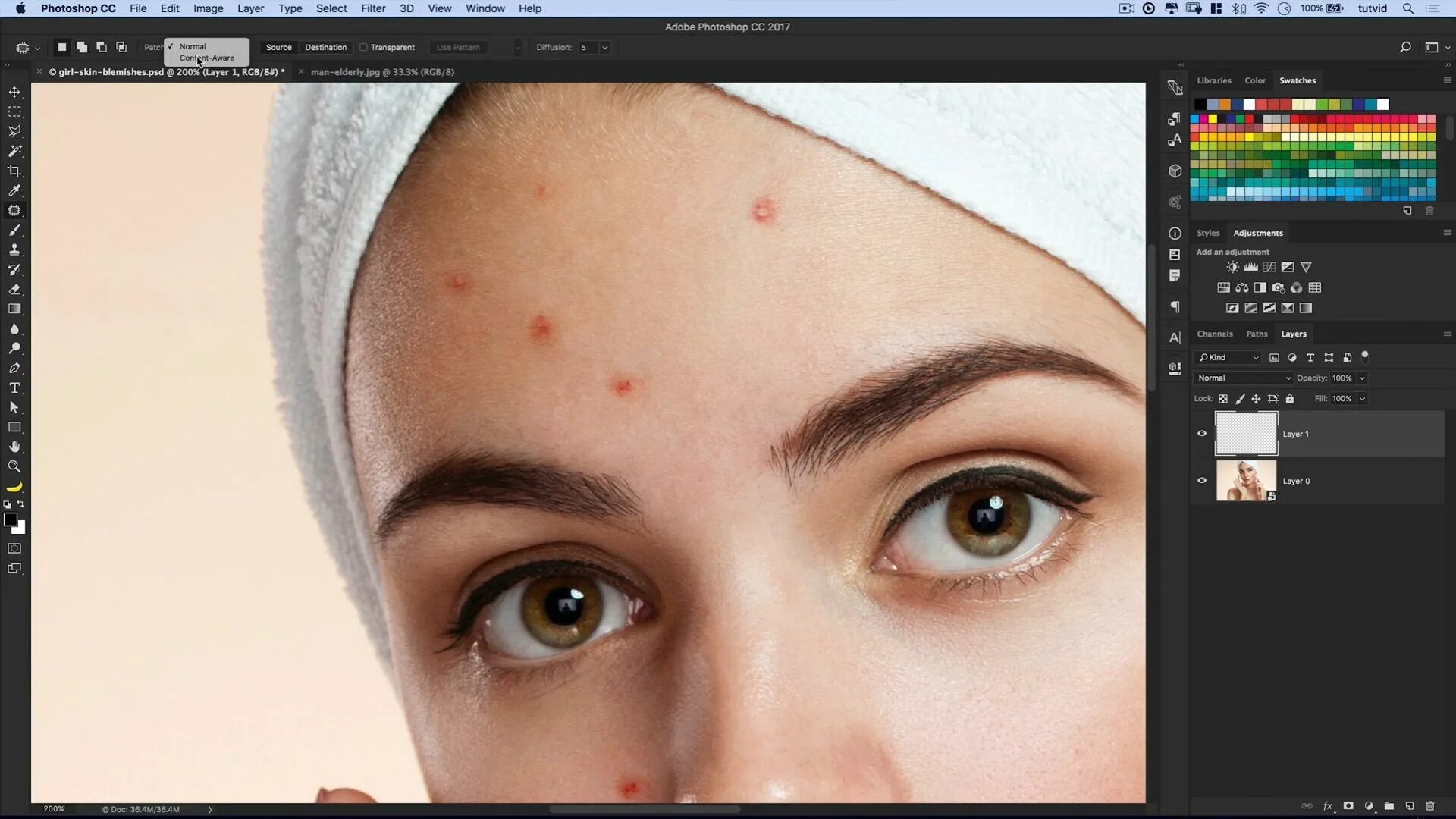Open the layer blend mode dropdown
This screenshot has width=1456, height=819.
[1243, 378]
